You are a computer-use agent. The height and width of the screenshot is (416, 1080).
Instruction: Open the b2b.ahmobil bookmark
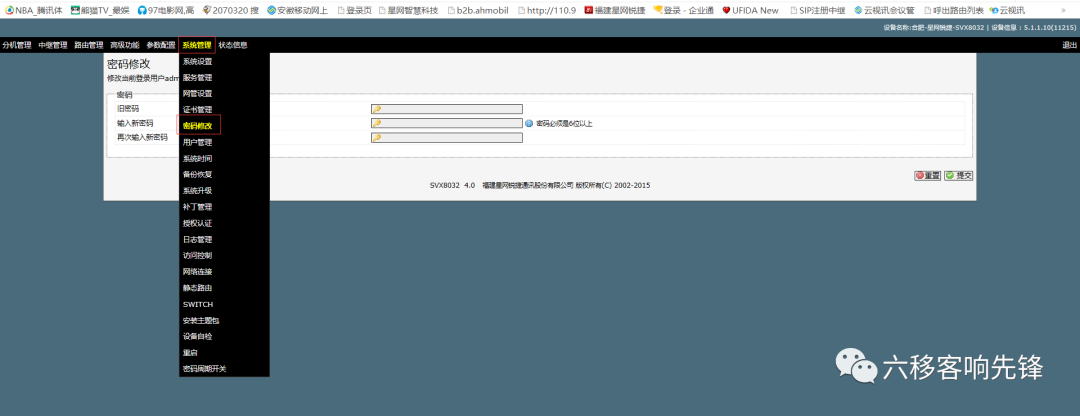tap(477, 10)
